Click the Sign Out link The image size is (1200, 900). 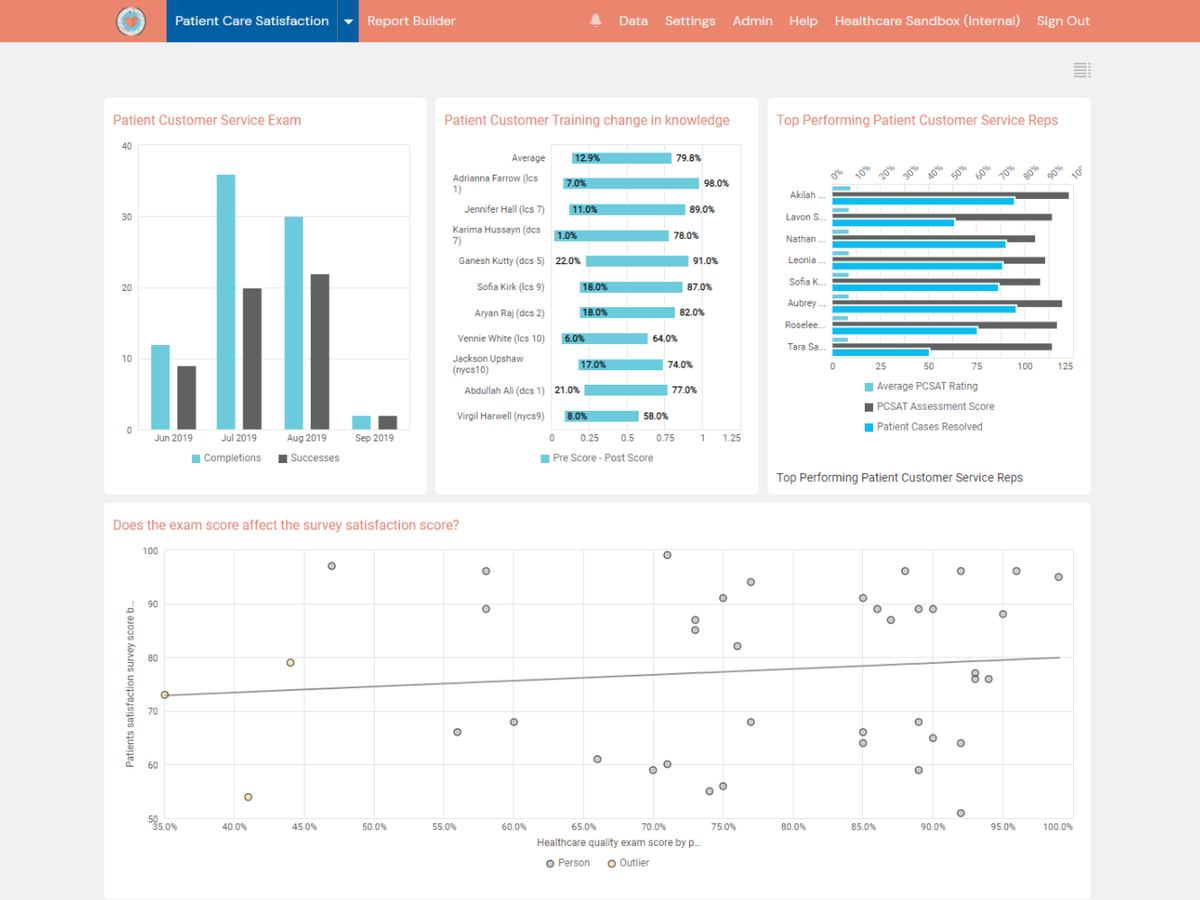point(1063,20)
